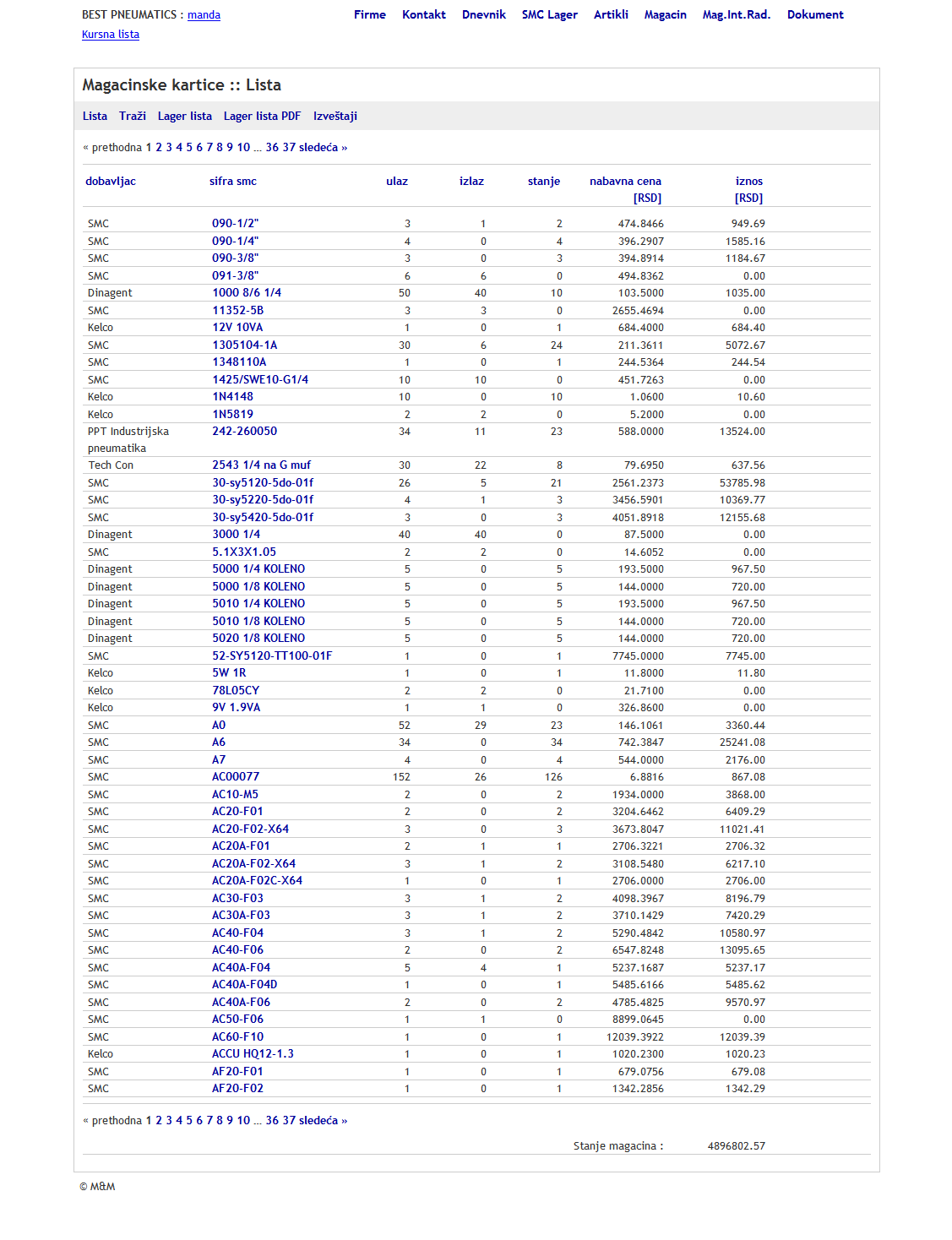Open the SMC Lager menu
This screenshot has height=1240, width=952.
(549, 14)
